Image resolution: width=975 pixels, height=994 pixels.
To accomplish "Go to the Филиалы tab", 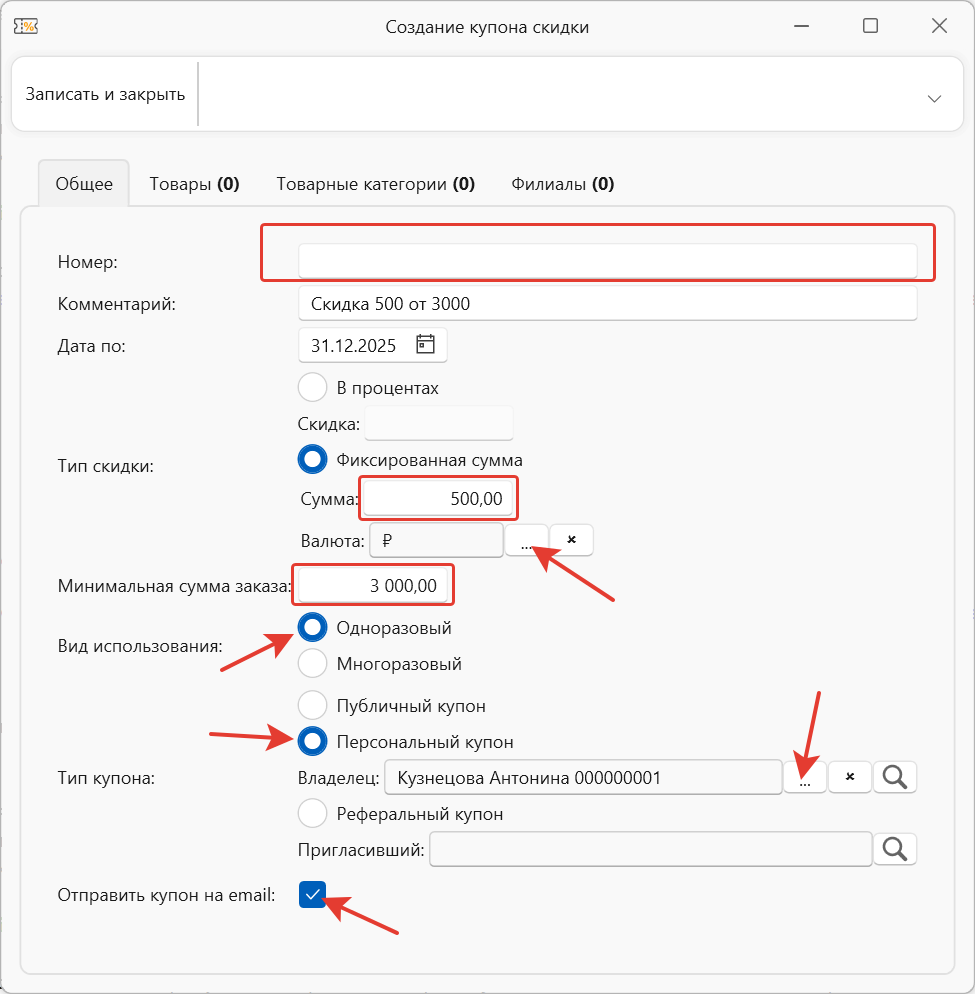I will [562, 184].
